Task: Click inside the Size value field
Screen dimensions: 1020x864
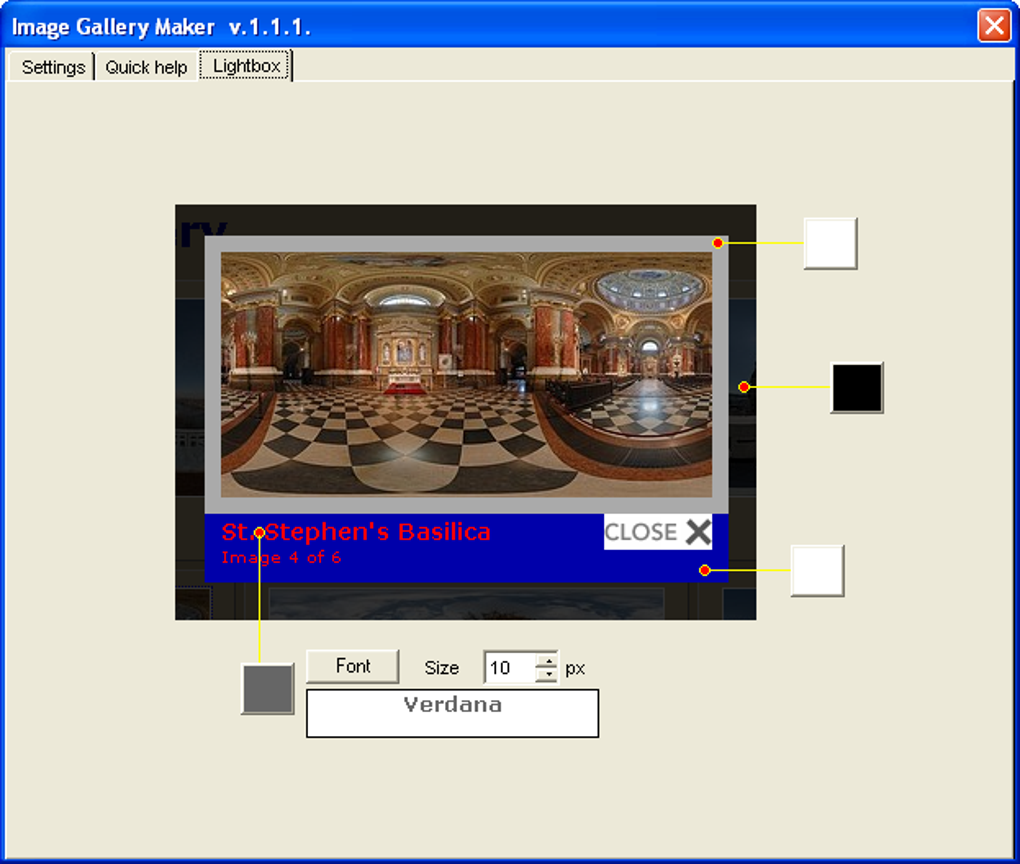Action: (x=514, y=667)
